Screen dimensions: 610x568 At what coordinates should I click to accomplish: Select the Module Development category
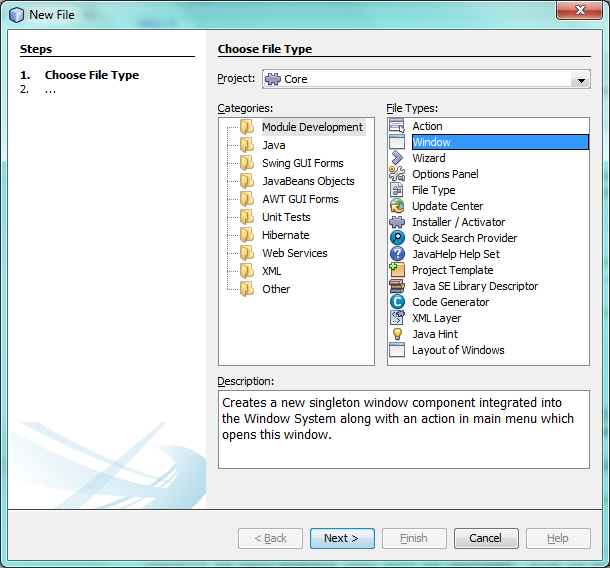point(311,127)
